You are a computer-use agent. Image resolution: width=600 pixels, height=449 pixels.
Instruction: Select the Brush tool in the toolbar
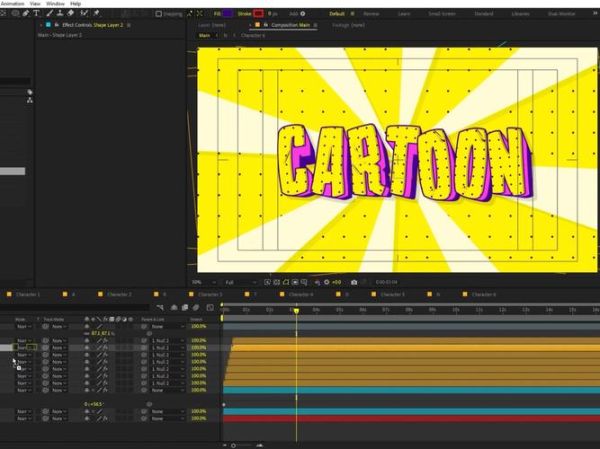coord(48,13)
